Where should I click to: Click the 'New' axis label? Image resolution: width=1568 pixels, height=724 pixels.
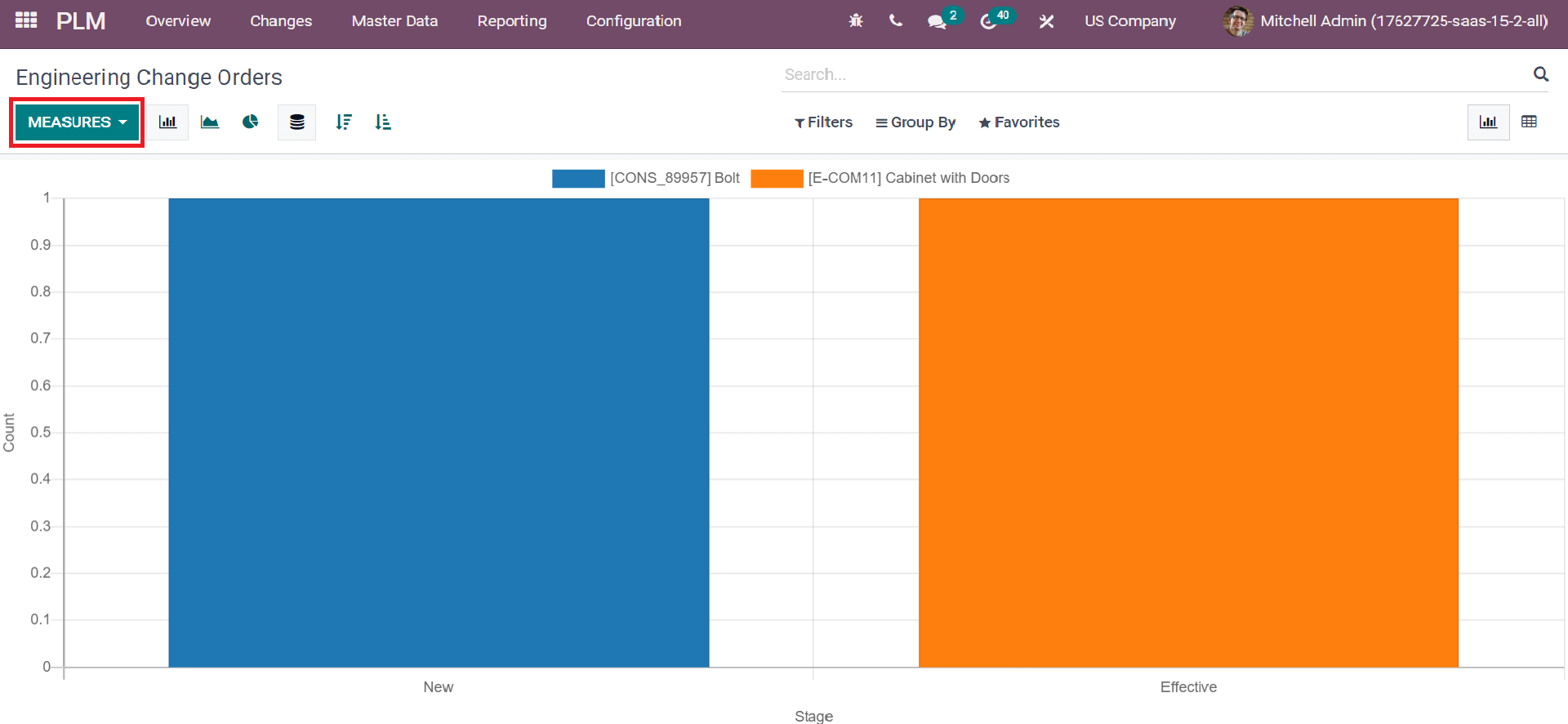(439, 687)
